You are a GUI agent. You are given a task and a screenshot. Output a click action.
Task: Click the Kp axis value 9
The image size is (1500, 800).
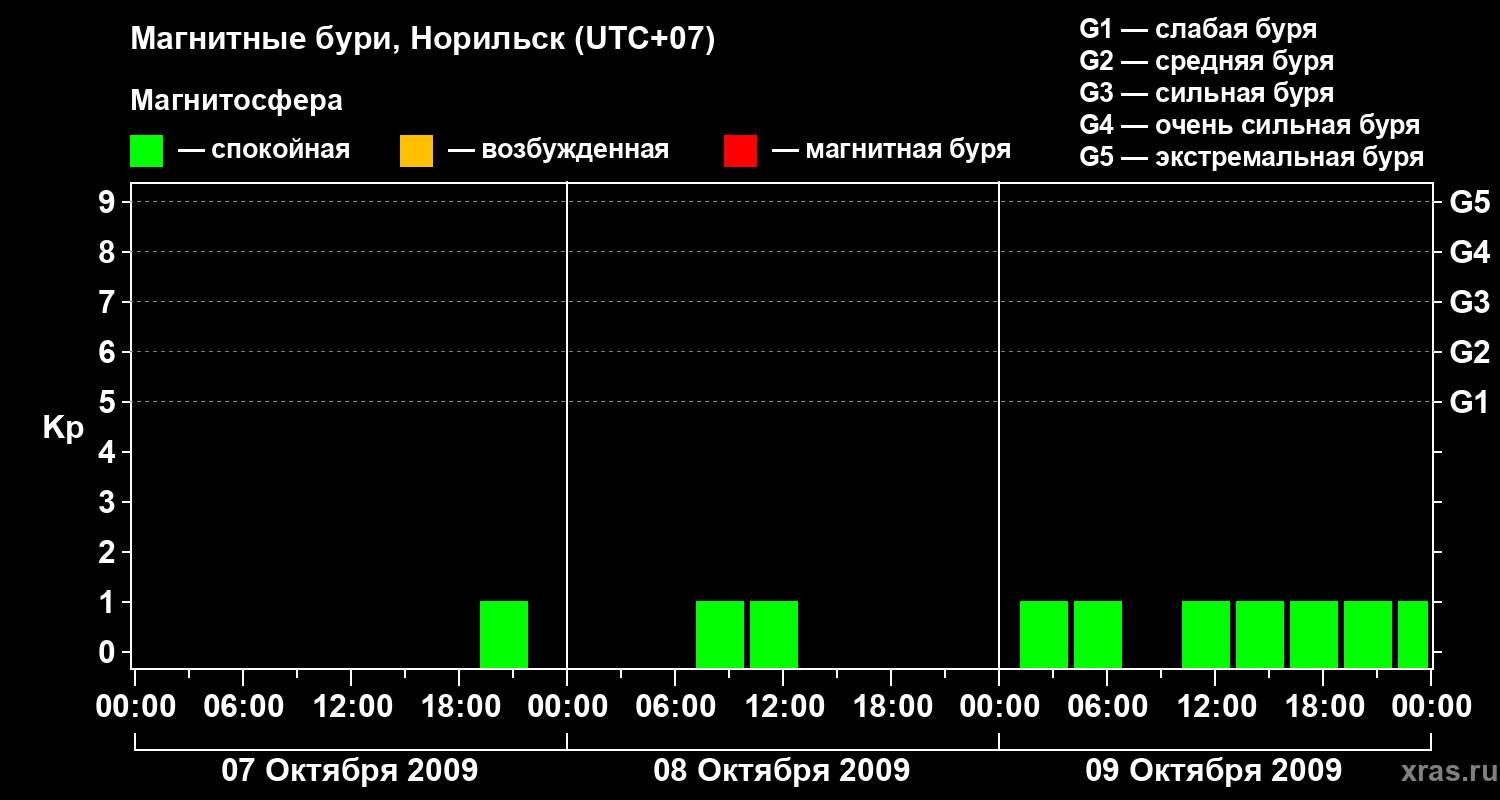tap(109, 202)
